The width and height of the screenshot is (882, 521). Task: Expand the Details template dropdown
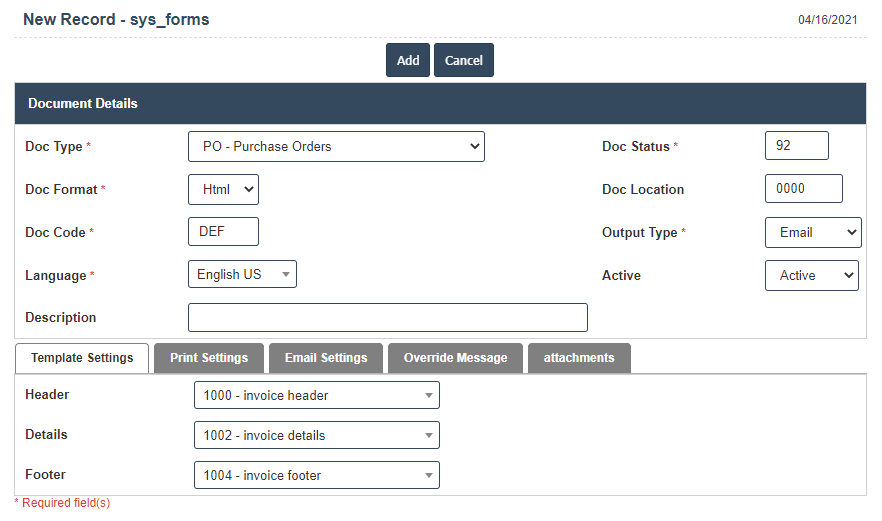point(316,435)
